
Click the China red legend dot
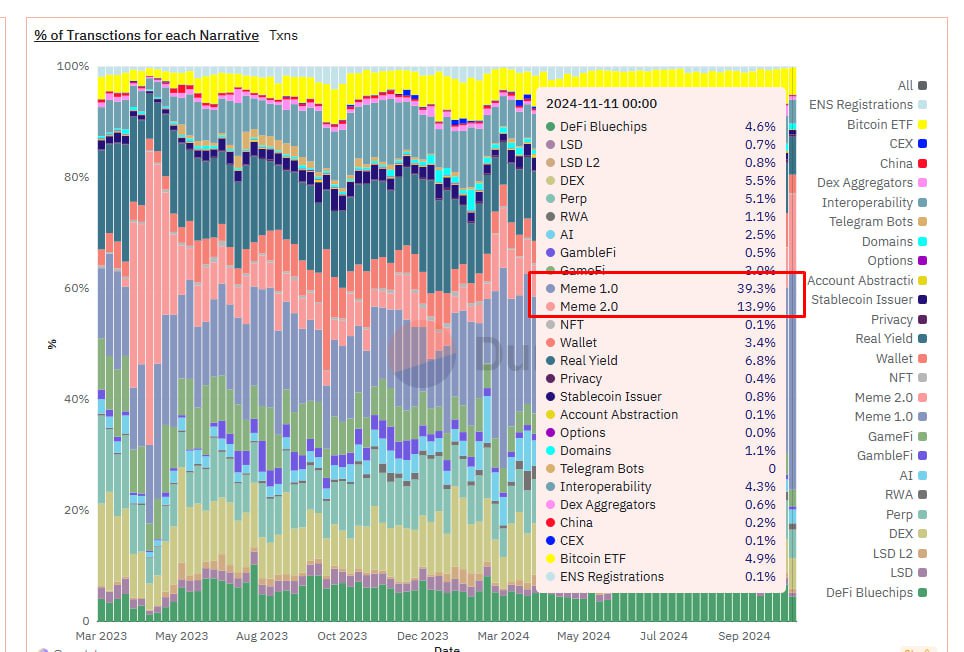pos(922,164)
